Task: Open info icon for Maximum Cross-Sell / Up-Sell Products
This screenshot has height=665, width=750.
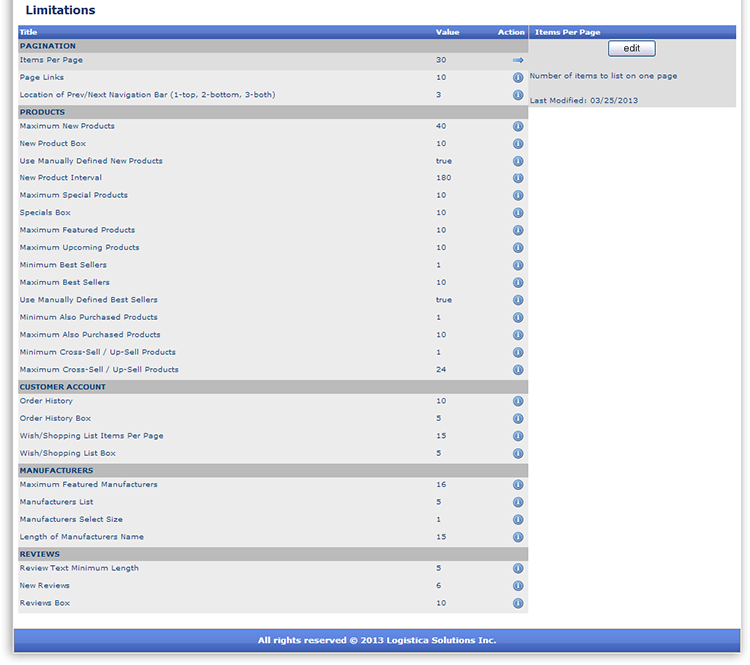Action: click(x=518, y=370)
